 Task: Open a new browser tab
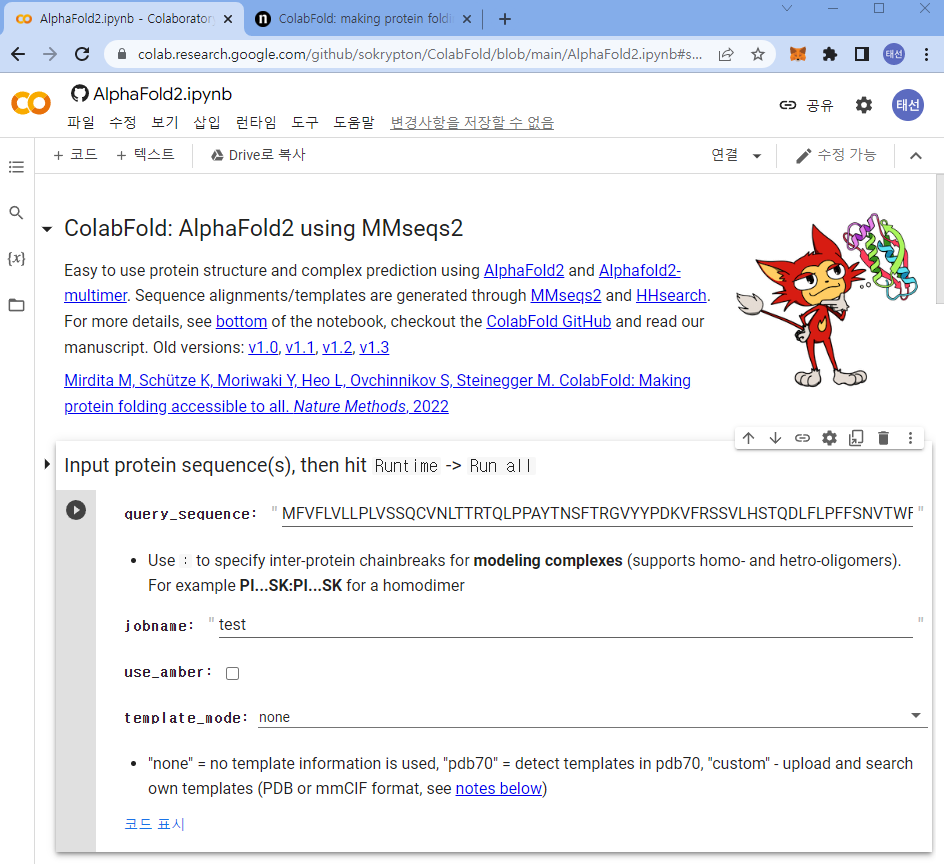pyautogui.click(x=505, y=19)
